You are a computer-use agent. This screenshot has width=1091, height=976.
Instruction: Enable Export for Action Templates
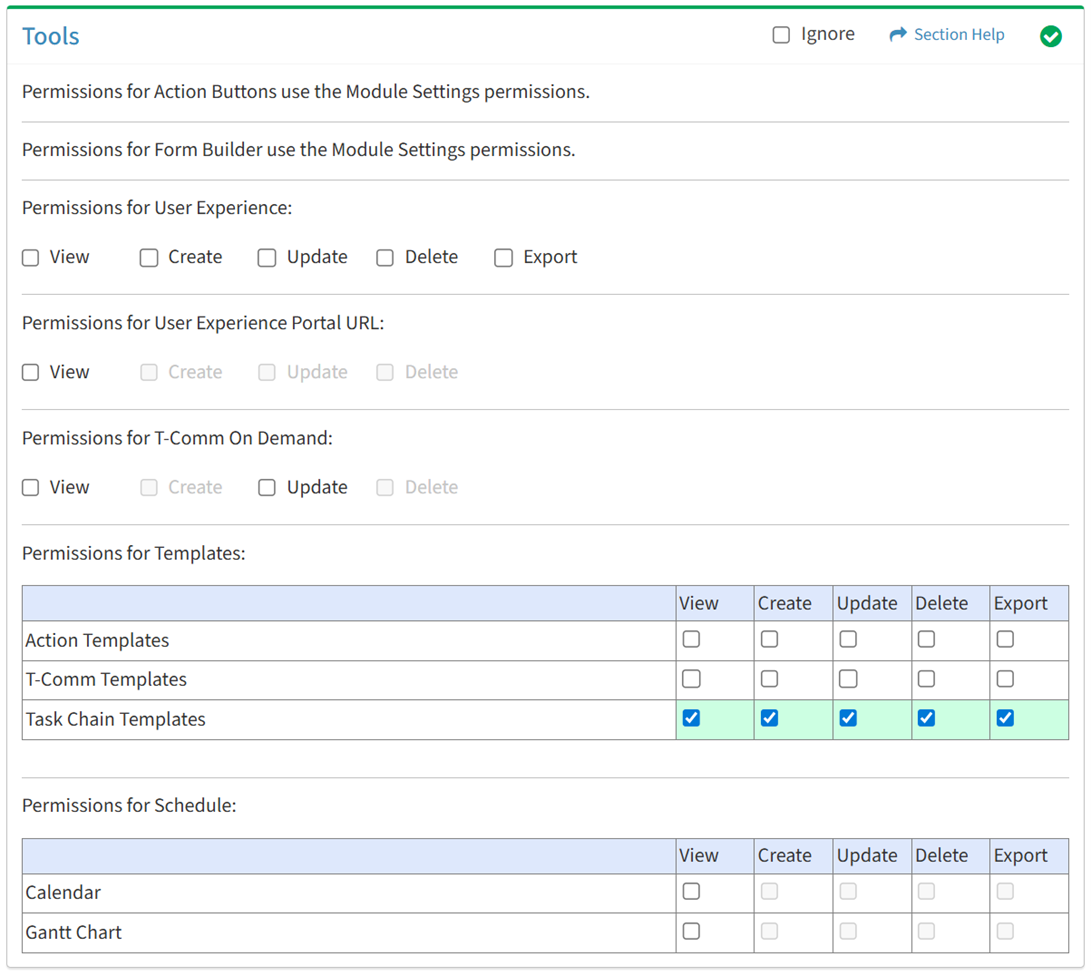[1005, 639]
